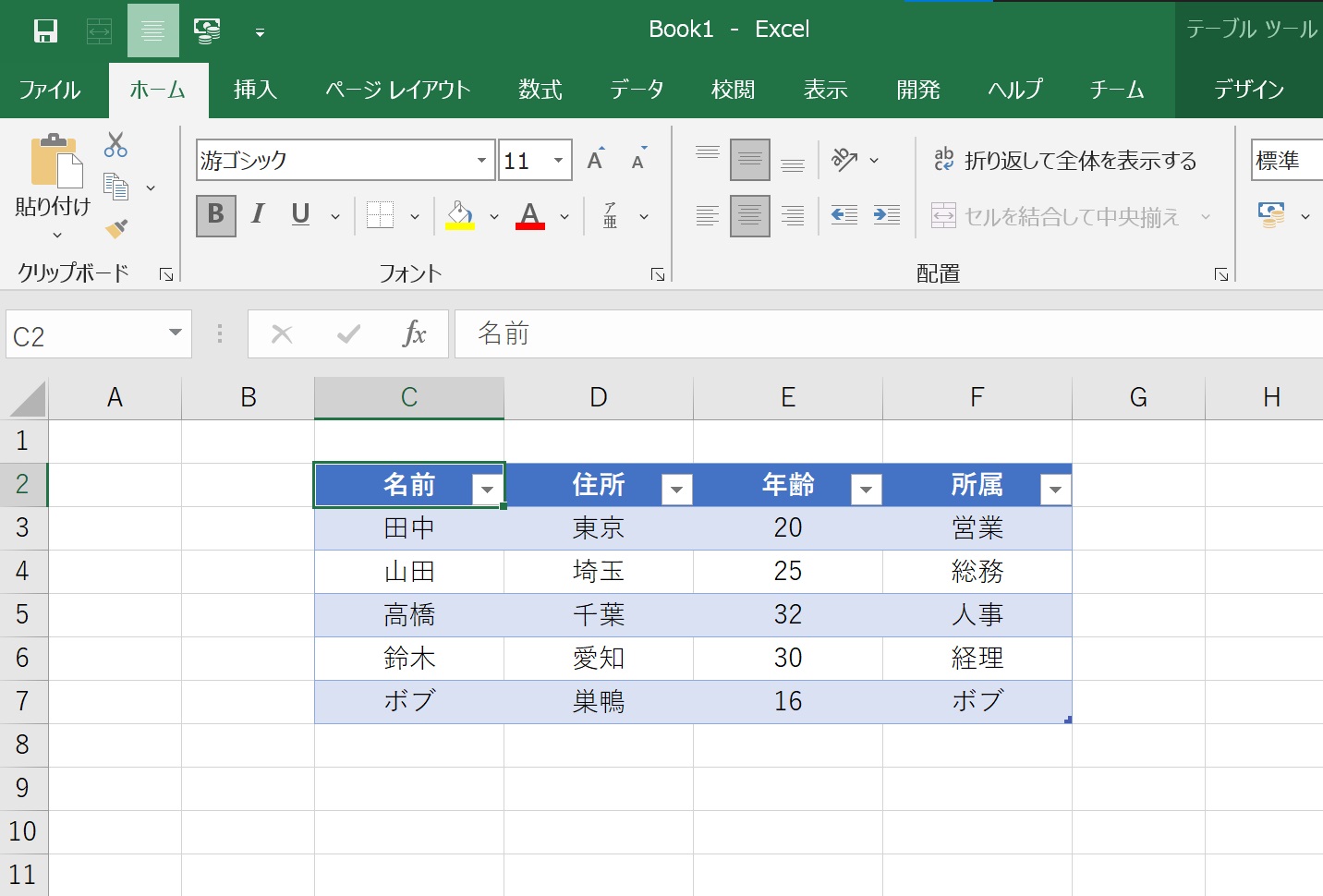1323x896 pixels.
Task: Select row 5 header
Action: [23, 615]
